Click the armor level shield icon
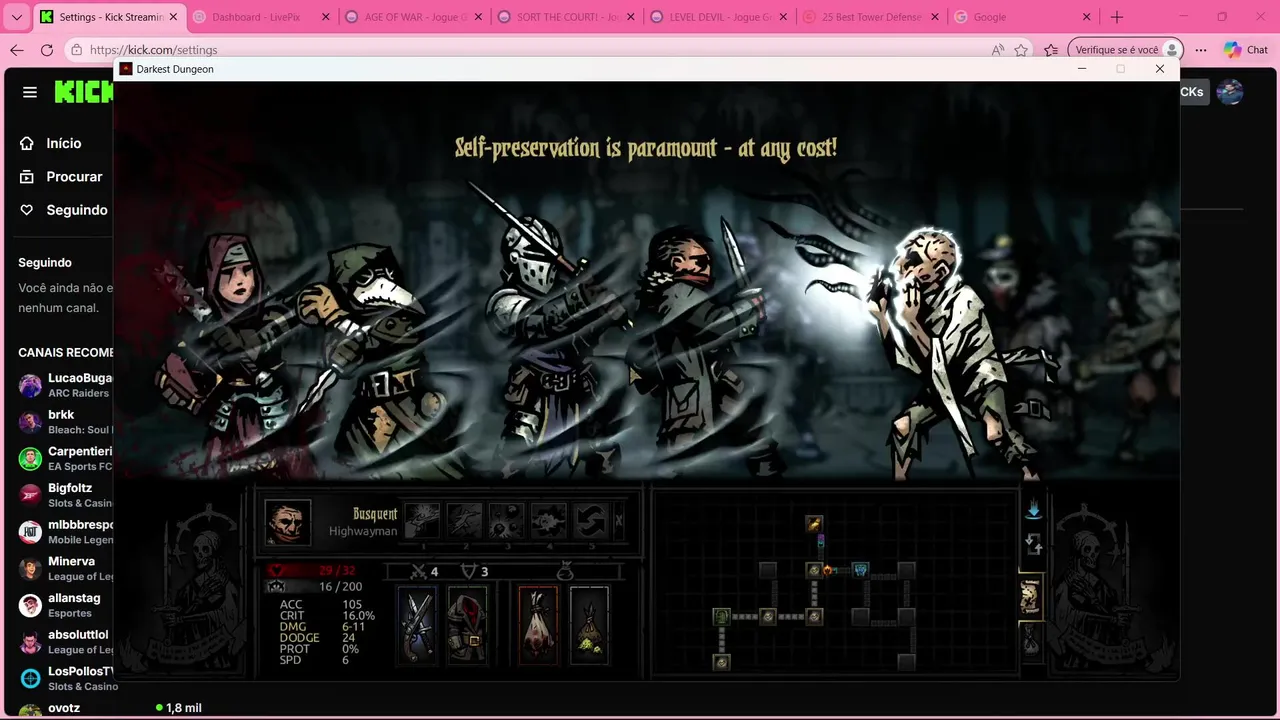This screenshot has height=720, width=1280. 468,571
